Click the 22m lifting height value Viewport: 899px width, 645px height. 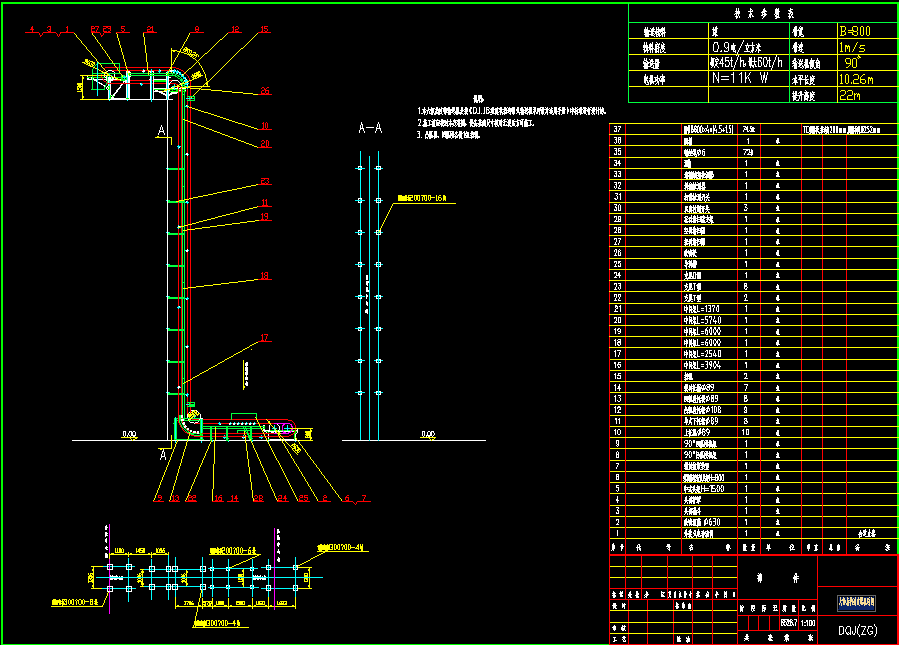pos(848,94)
